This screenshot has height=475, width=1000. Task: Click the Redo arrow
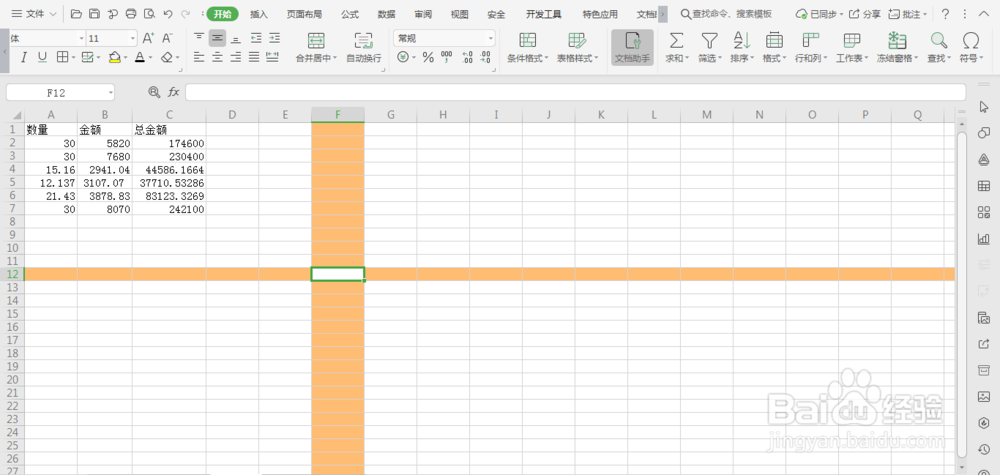[x=186, y=13]
